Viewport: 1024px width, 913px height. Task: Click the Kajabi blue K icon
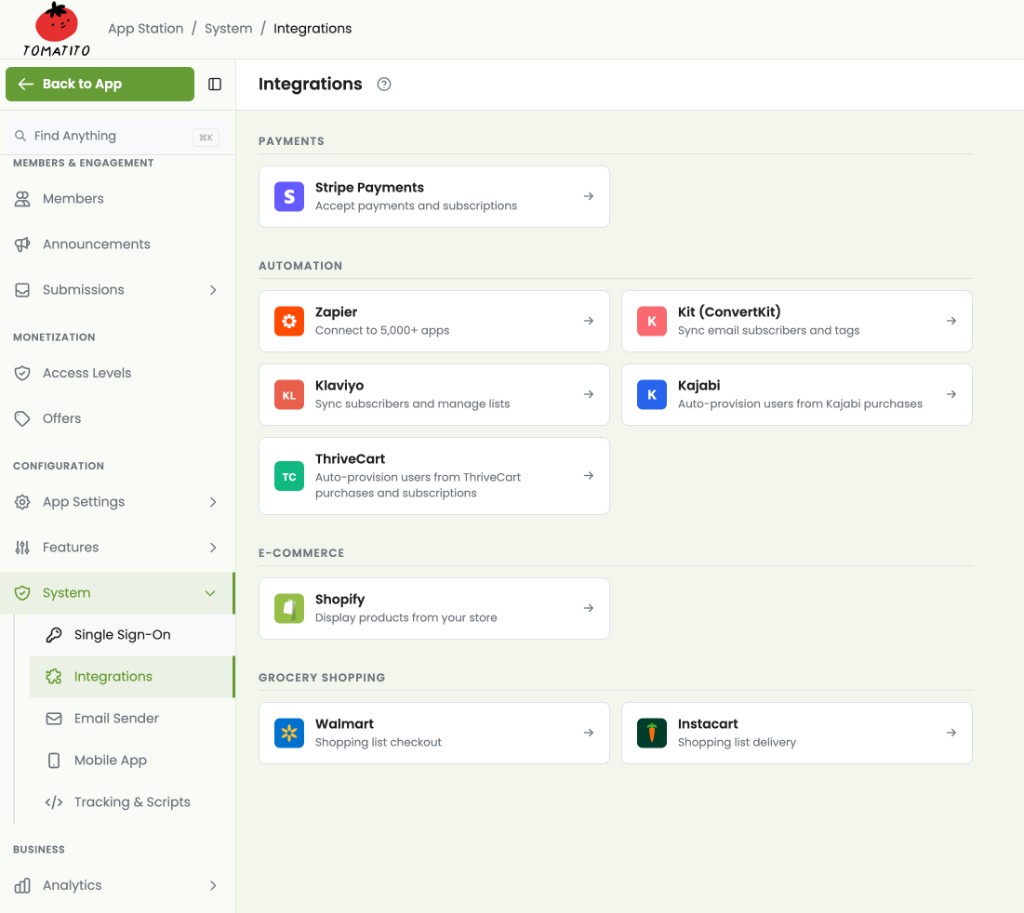pos(652,395)
